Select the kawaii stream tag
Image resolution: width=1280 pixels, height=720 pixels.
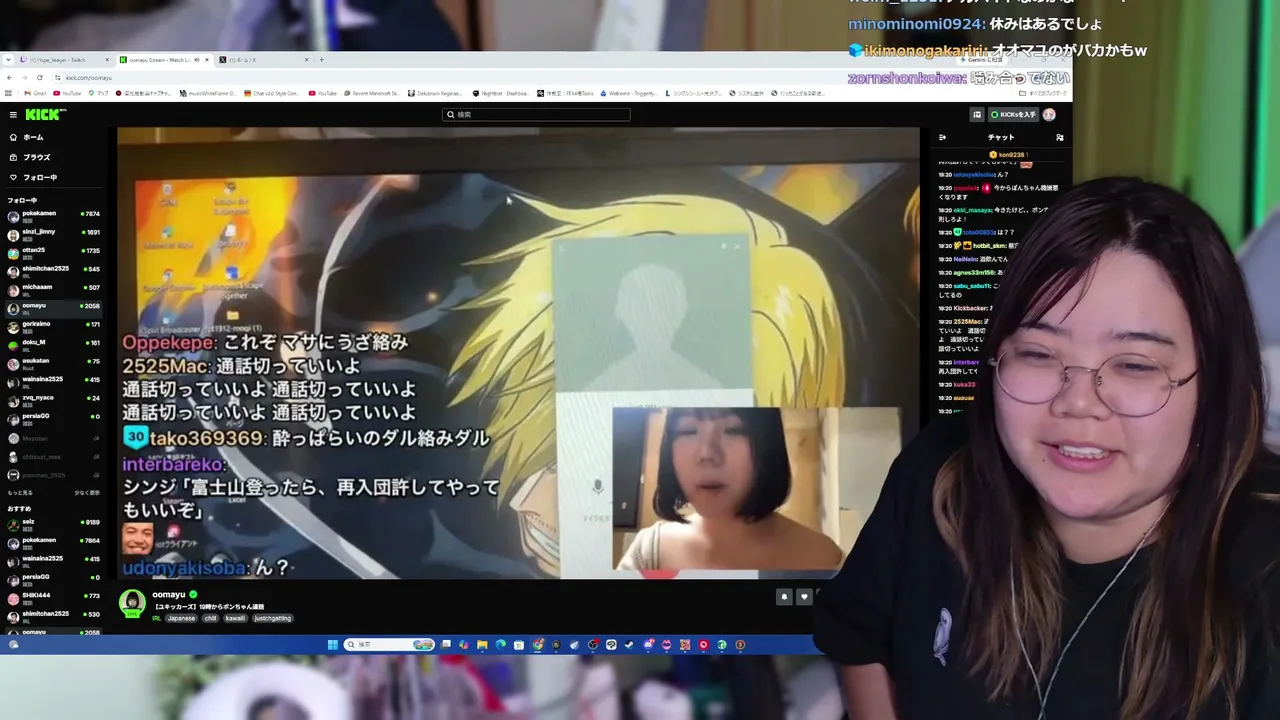pos(235,619)
